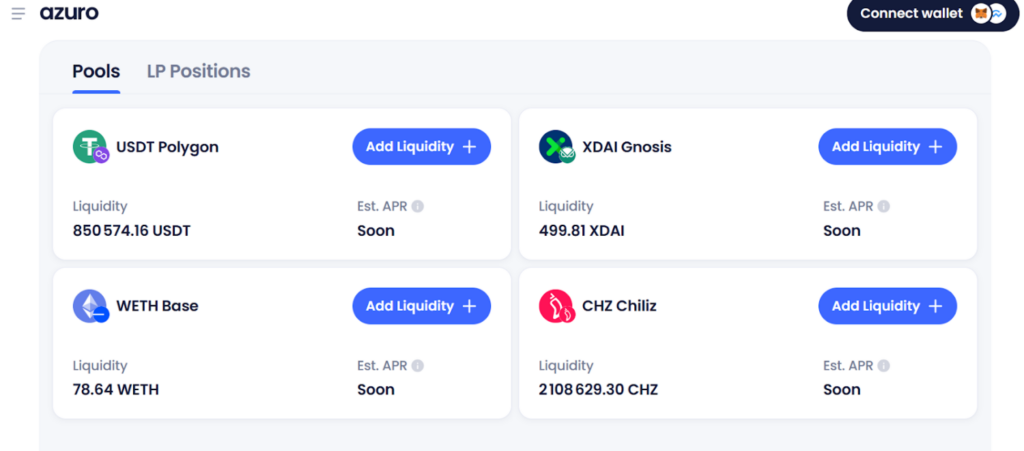Open the hamburger menu icon

(x=18, y=14)
